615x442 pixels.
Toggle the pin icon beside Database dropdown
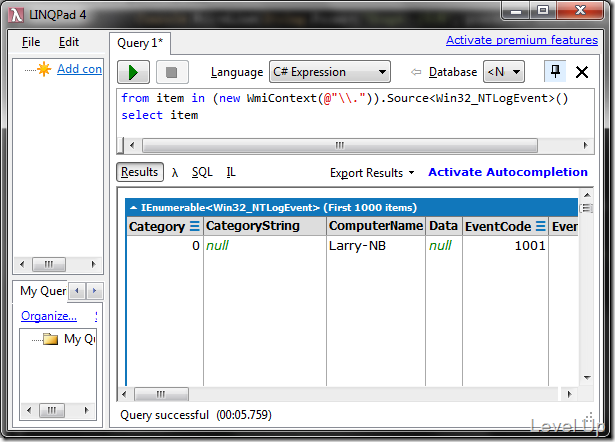[555, 71]
